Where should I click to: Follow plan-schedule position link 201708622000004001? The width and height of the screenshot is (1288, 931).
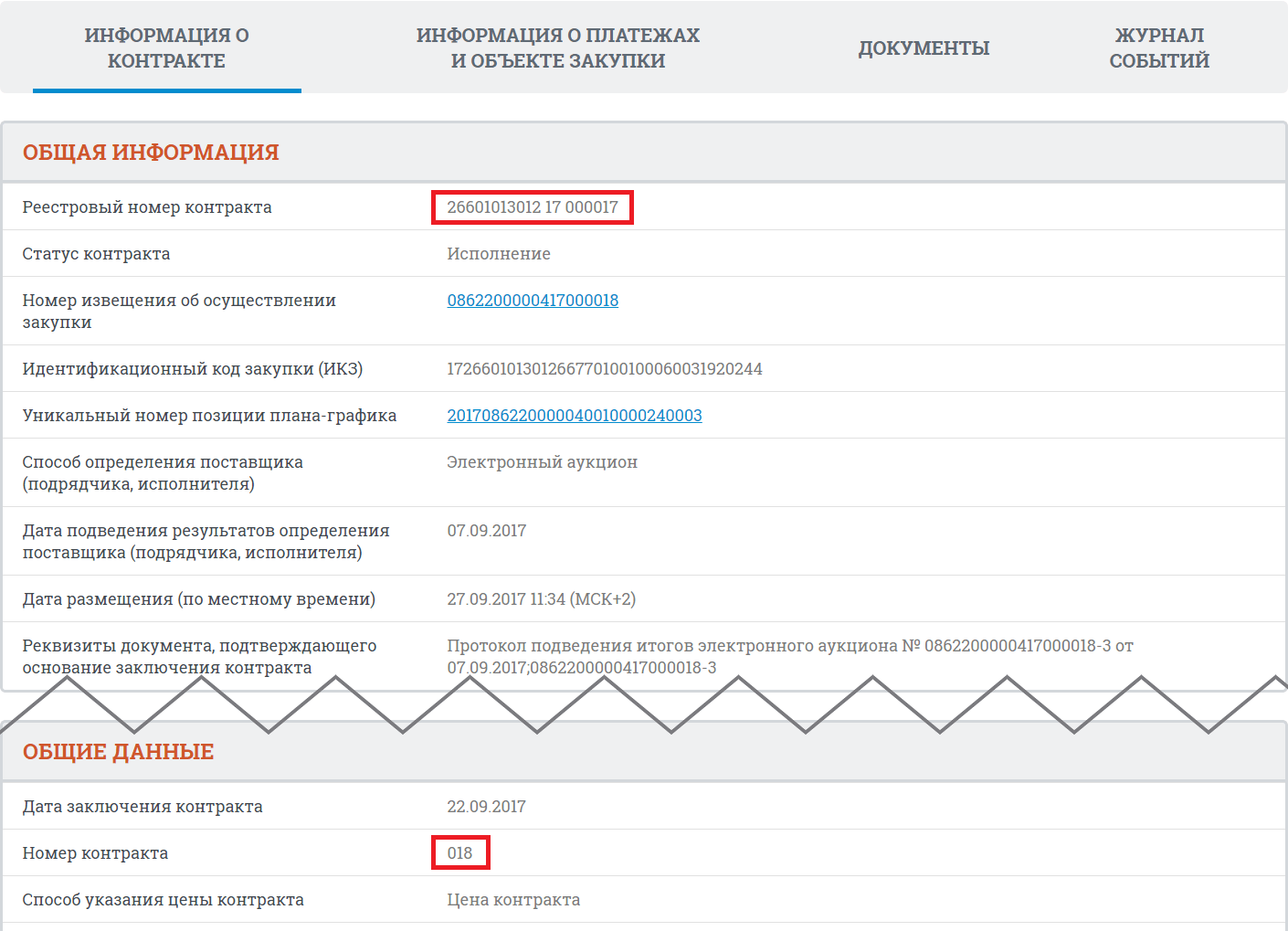click(574, 416)
